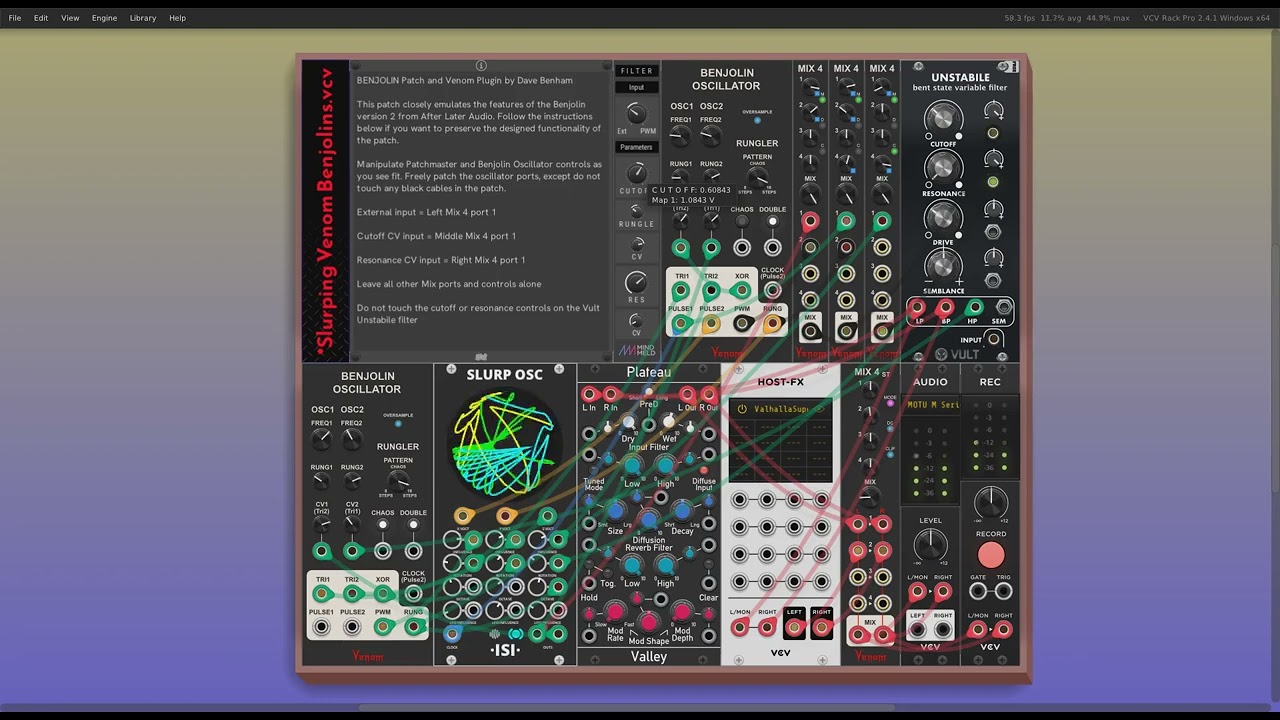Click the BP output port on Unstabile
Image resolution: width=1280 pixels, height=720 pixels.
945,308
